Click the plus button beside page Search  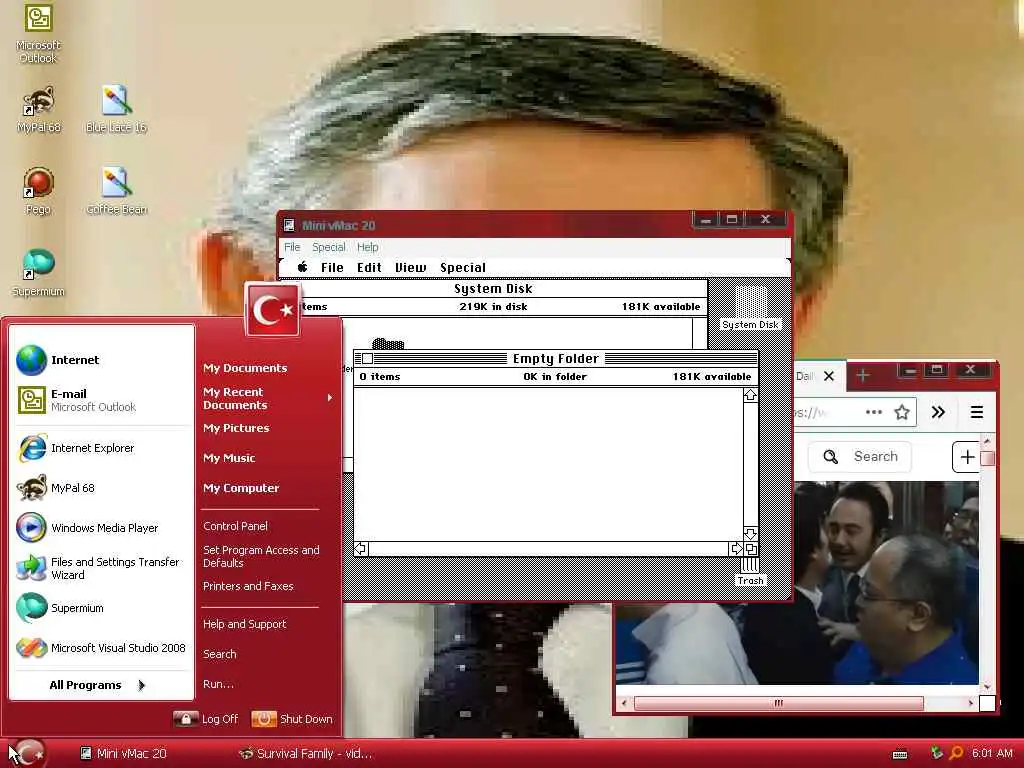pyautogui.click(x=967, y=456)
